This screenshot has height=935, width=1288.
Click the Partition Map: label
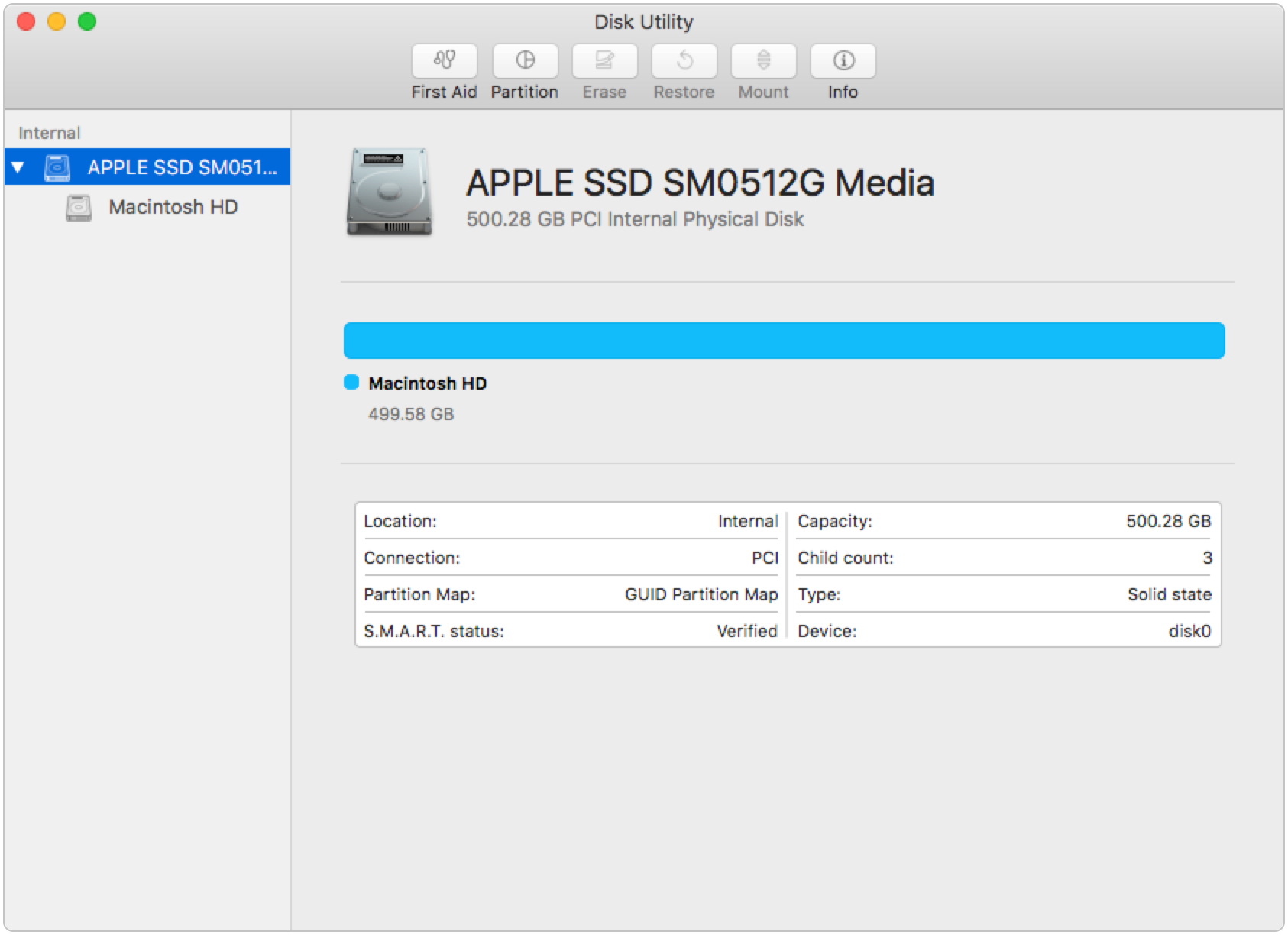419,594
